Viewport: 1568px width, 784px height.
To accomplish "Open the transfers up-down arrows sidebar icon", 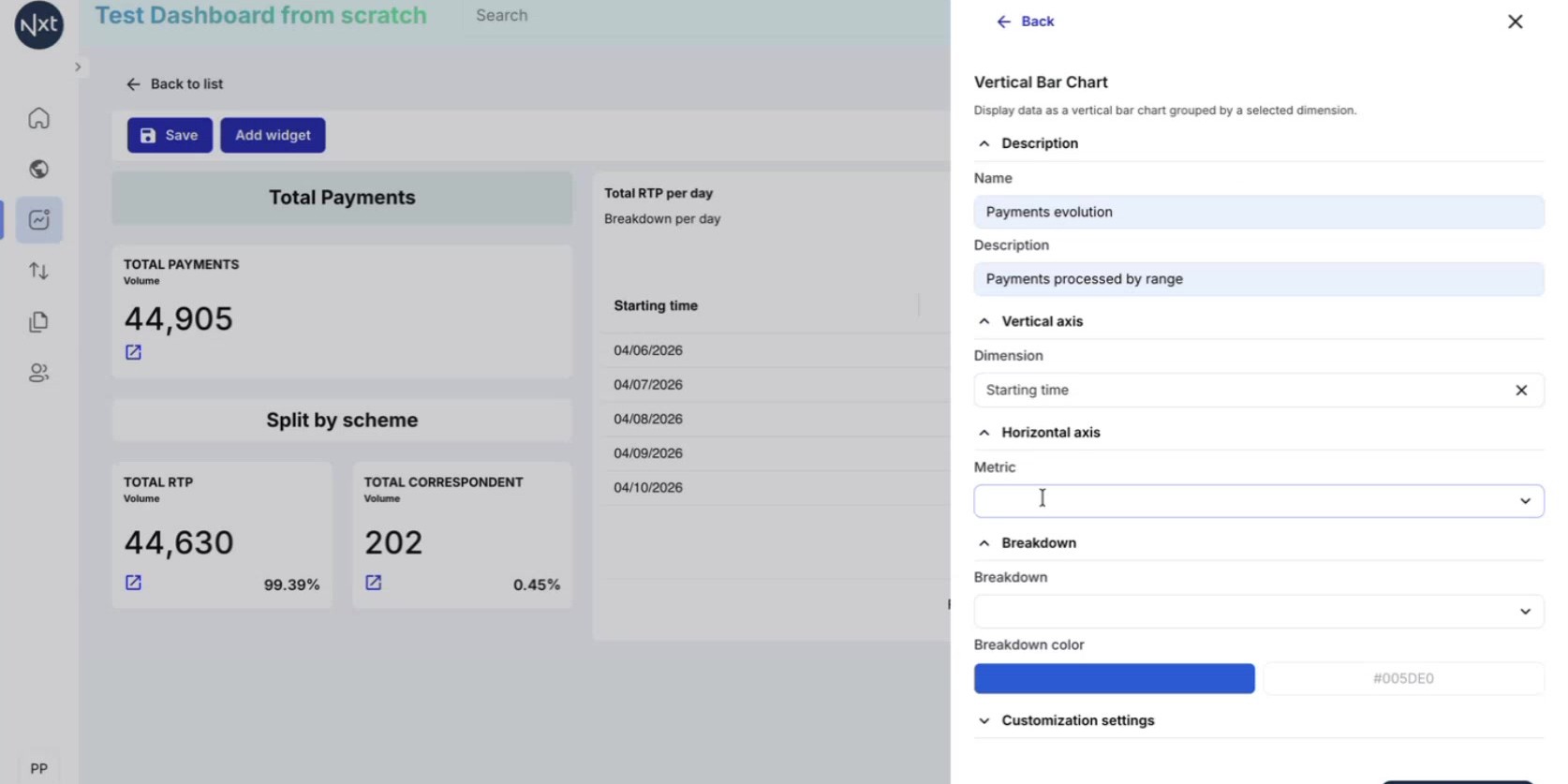I will pyautogui.click(x=38, y=272).
